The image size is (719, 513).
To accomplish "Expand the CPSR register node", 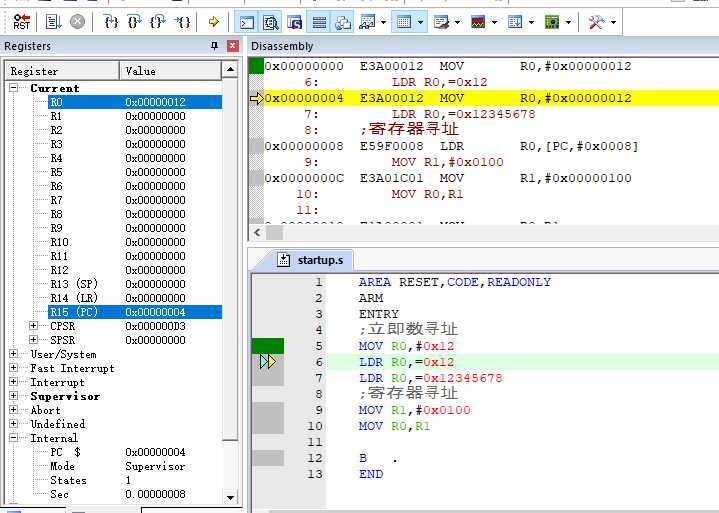I will click(x=33, y=326).
